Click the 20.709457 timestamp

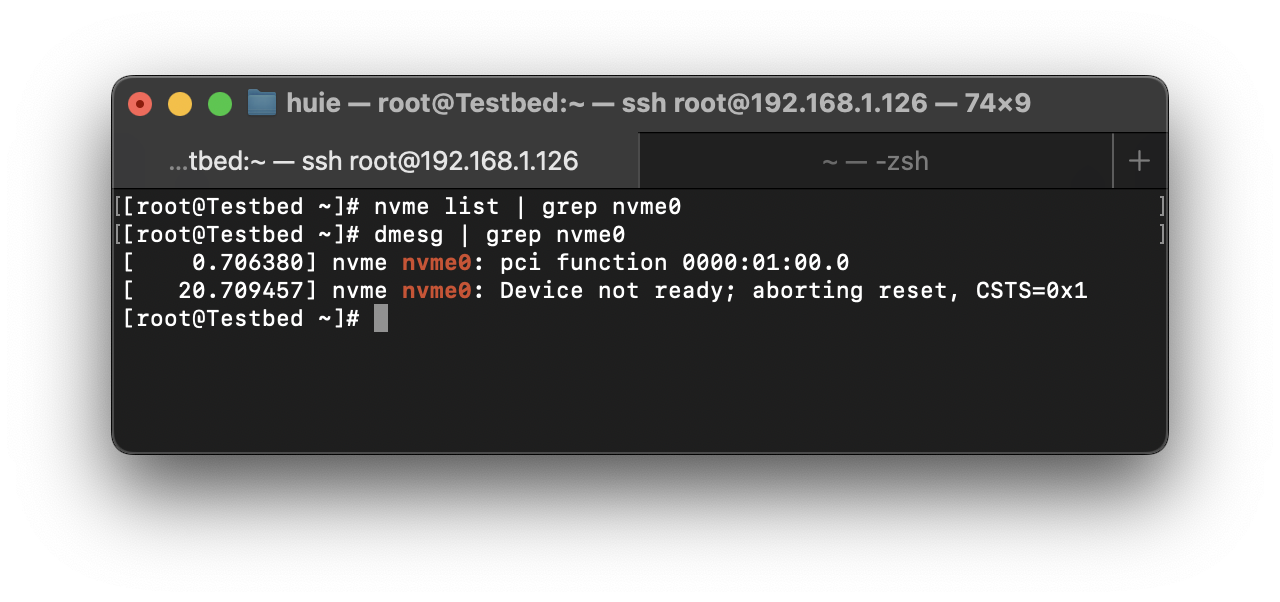pyautogui.click(x=233, y=291)
